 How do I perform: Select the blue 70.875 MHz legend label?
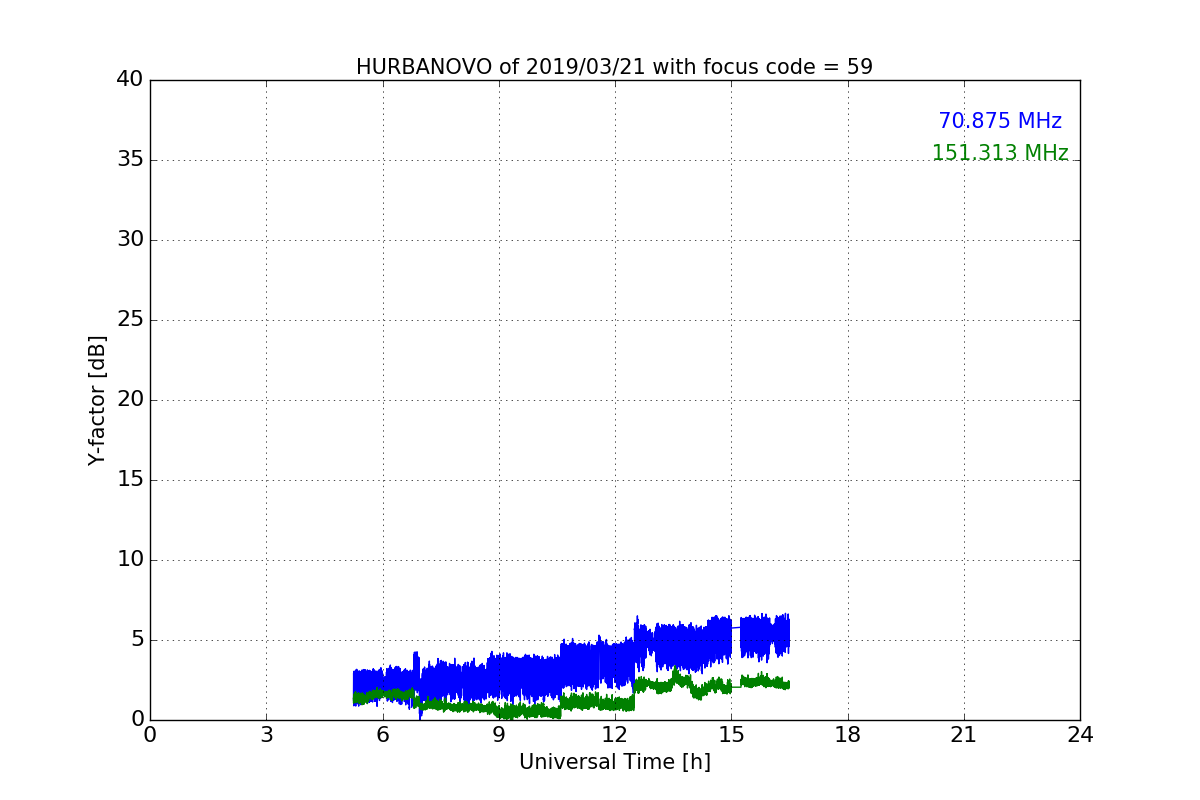coord(1000,121)
